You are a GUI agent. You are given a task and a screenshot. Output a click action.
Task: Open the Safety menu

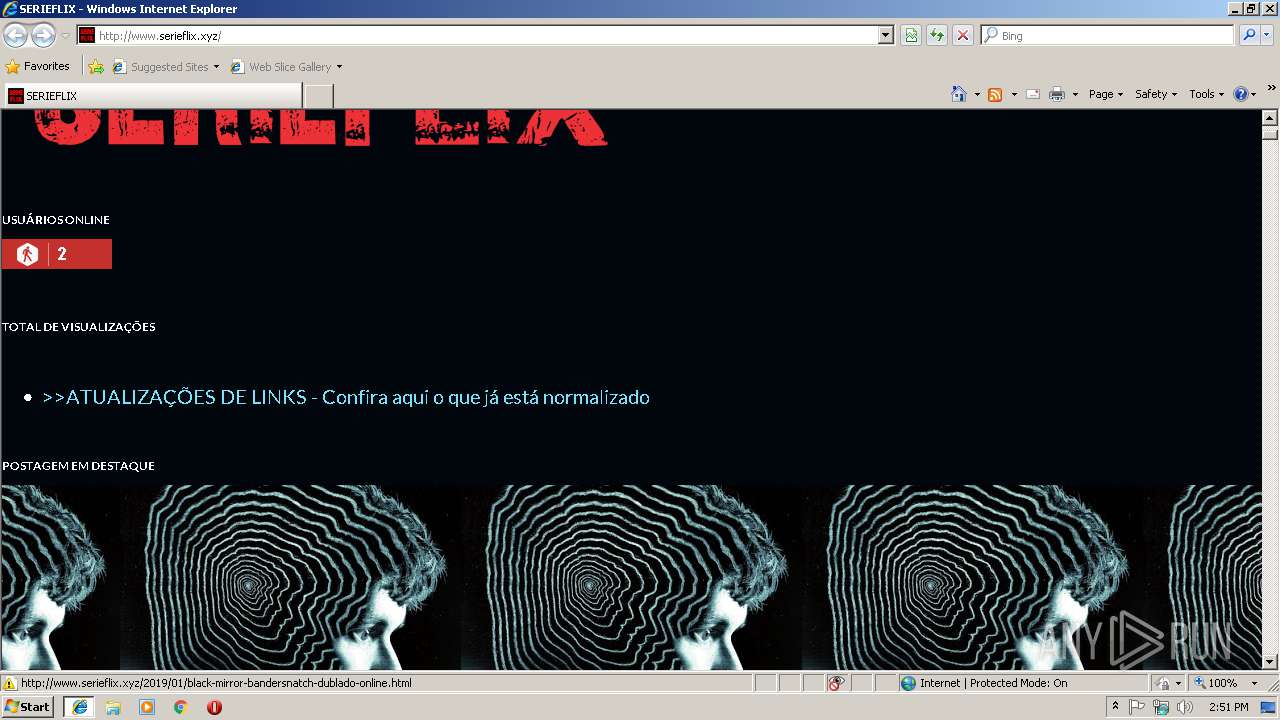(x=1156, y=94)
